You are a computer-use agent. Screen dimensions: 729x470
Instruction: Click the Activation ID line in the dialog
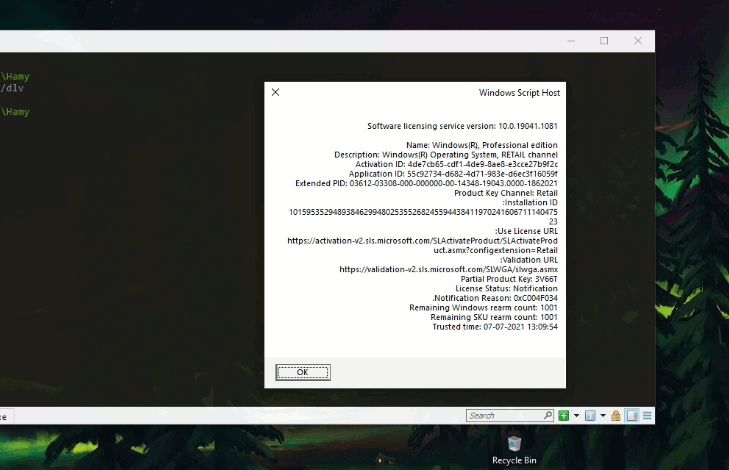click(x=457, y=164)
